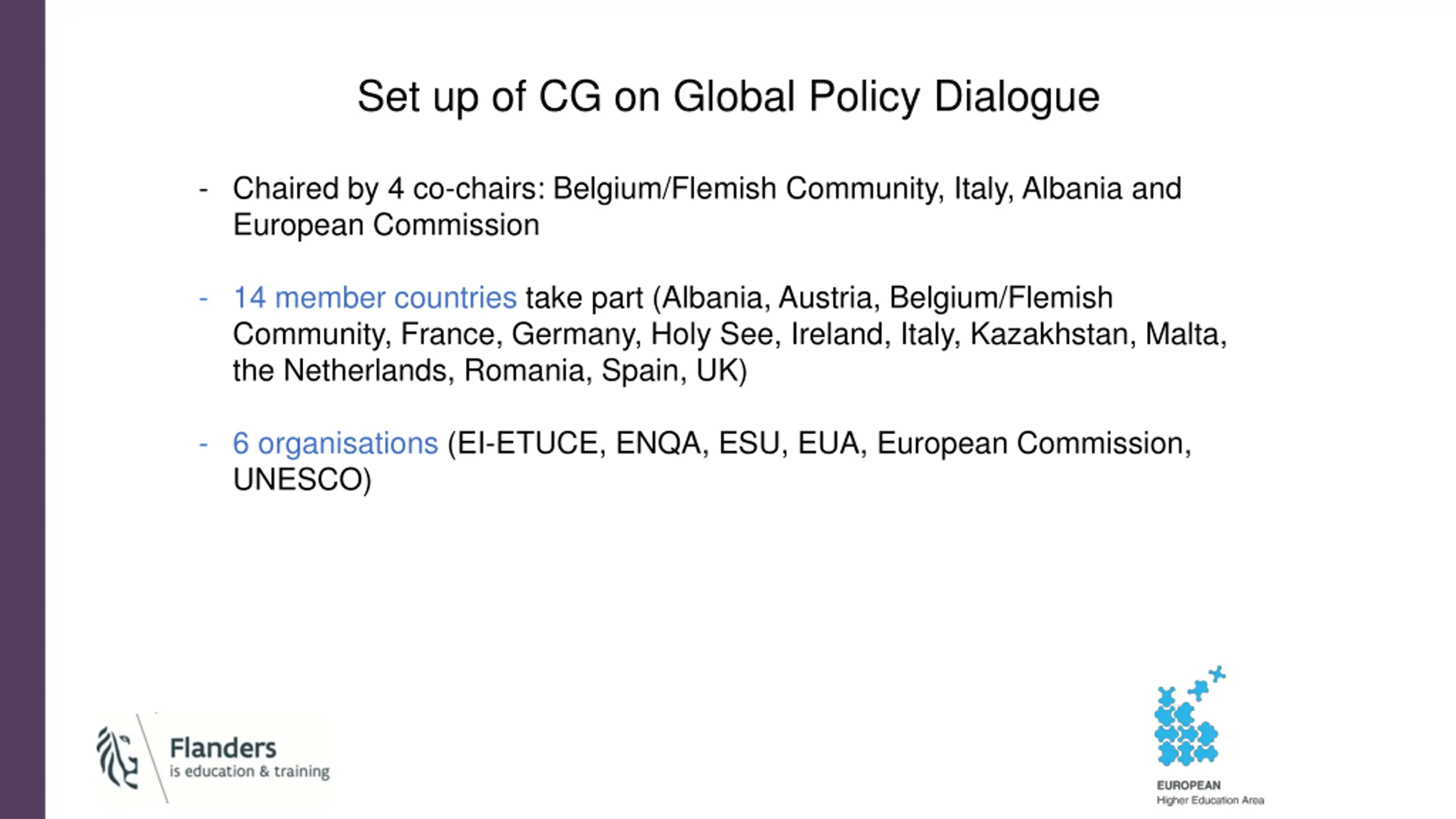Click the 'Flanders' wordmark text
This screenshot has width=1456, height=819.
223,748
